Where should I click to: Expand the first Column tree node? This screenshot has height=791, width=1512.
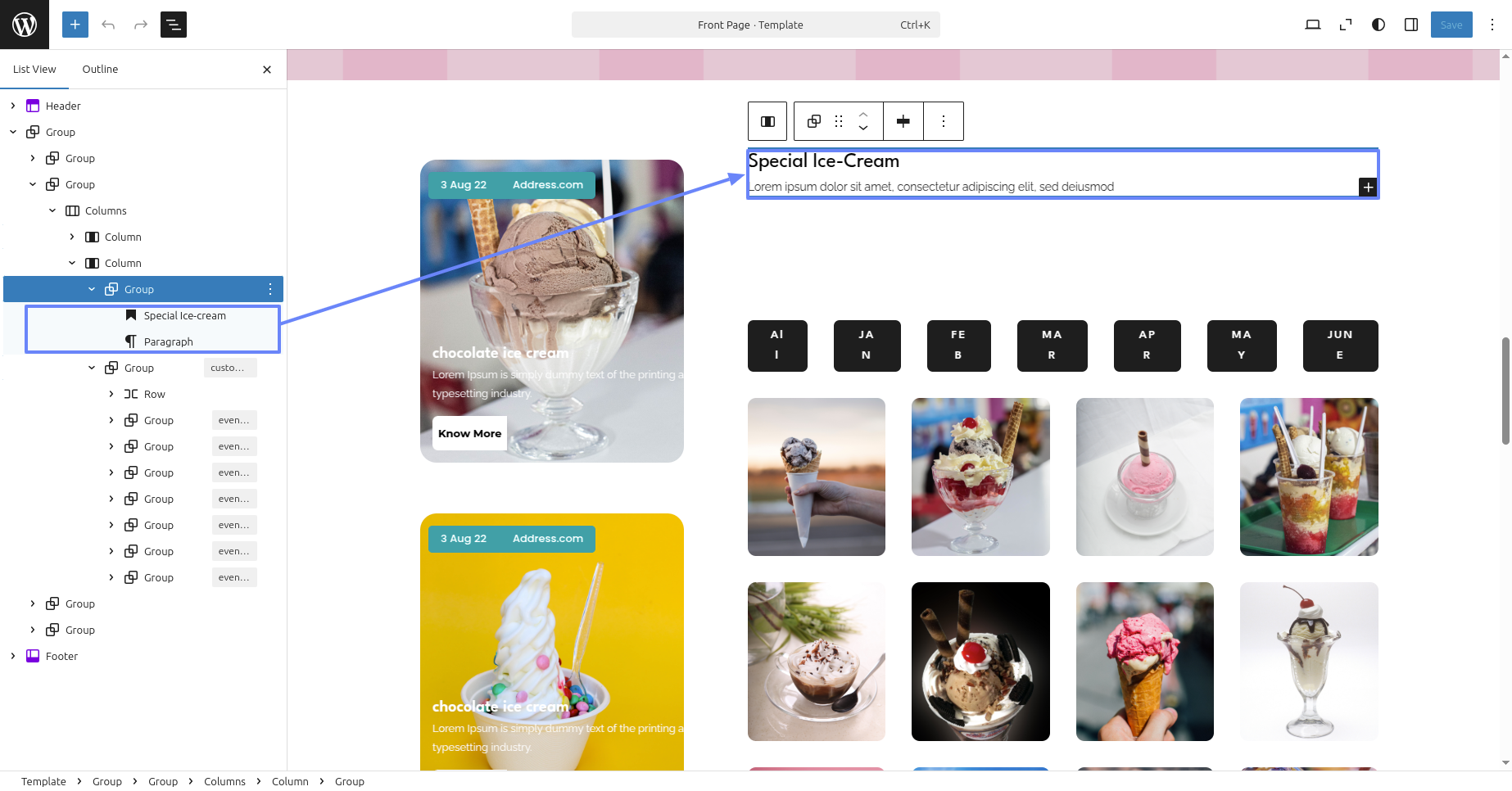tap(72, 237)
